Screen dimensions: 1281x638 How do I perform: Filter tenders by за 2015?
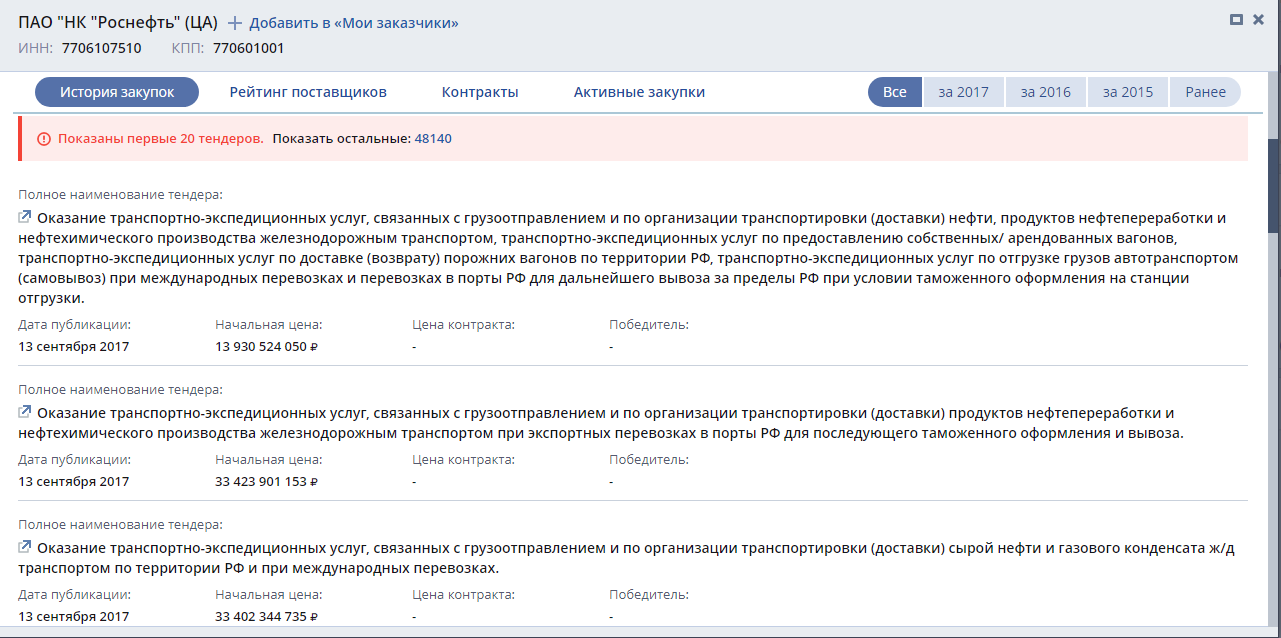(x=1128, y=92)
